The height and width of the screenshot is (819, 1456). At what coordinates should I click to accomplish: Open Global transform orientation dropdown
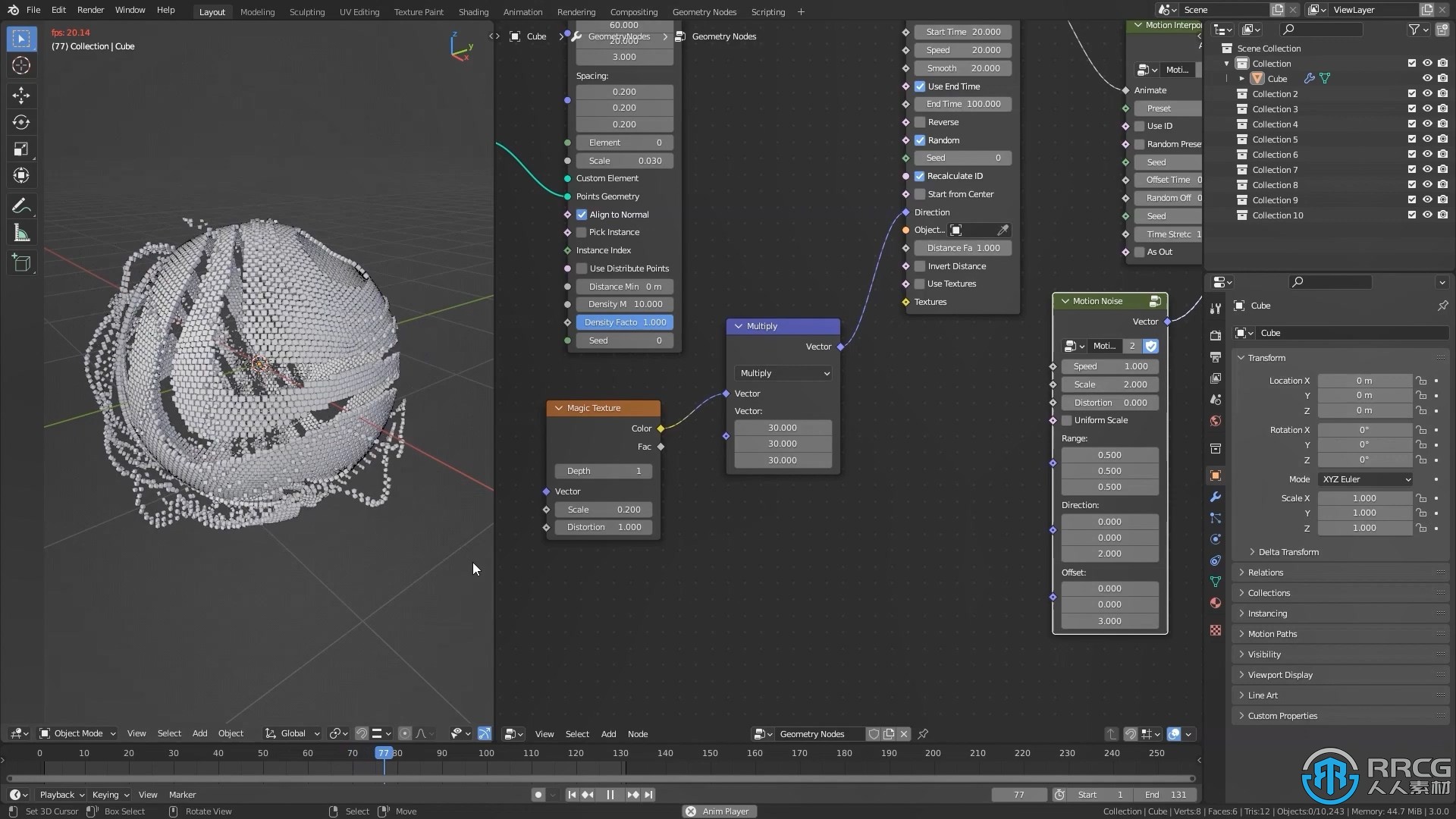tap(292, 733)
